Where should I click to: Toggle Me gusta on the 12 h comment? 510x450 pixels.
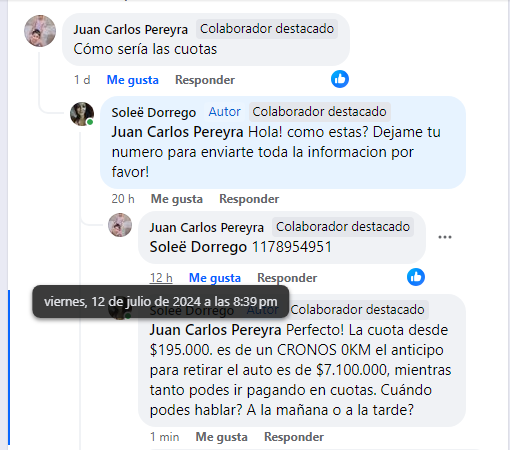(215, 278)
